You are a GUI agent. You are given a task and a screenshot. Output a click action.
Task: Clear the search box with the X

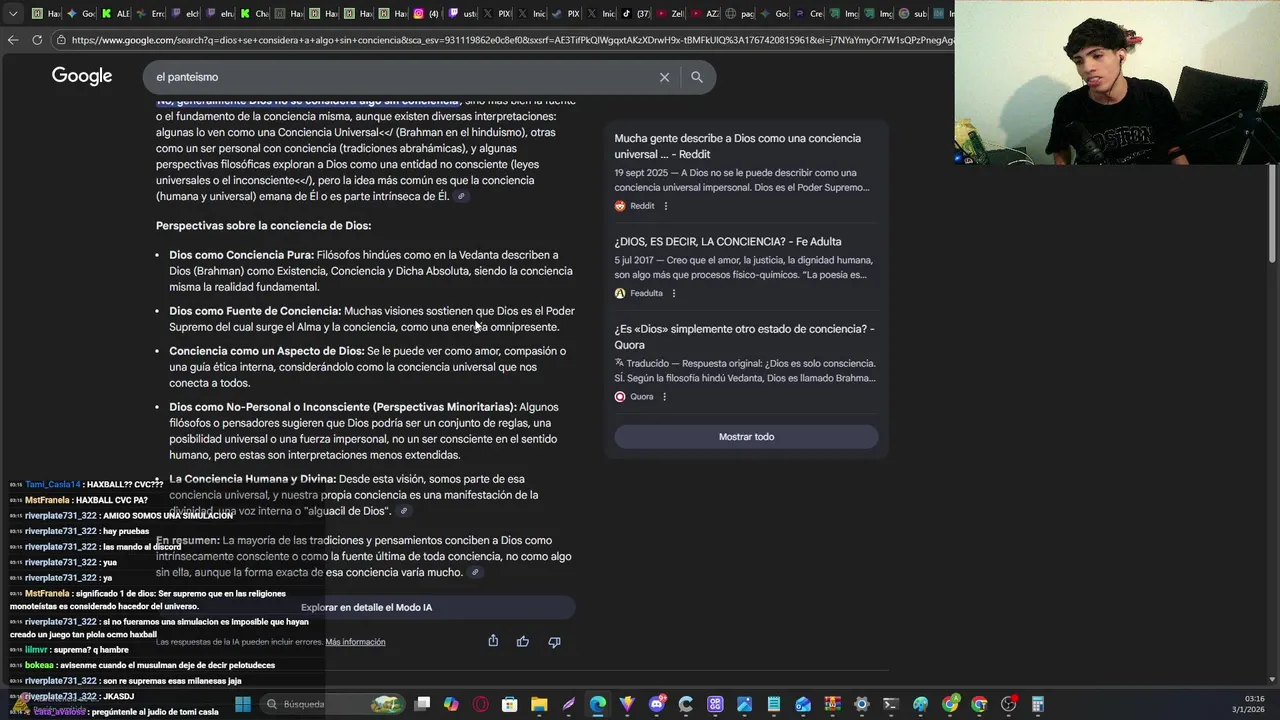[x=664, y=77]
